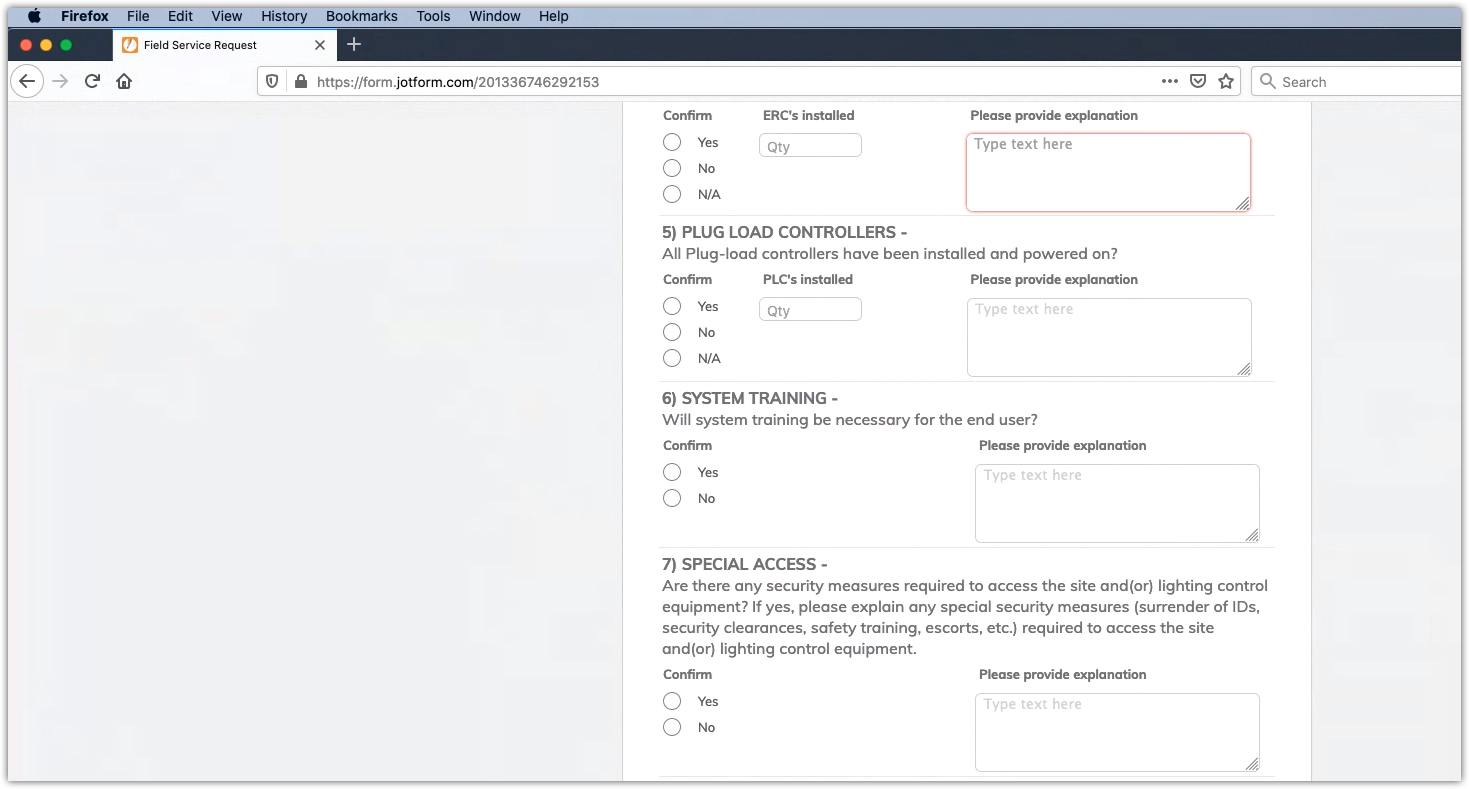This screenshot has width=1469, height=789.
Task: Navigate back using the back arrow
Action: coord(27,81)
